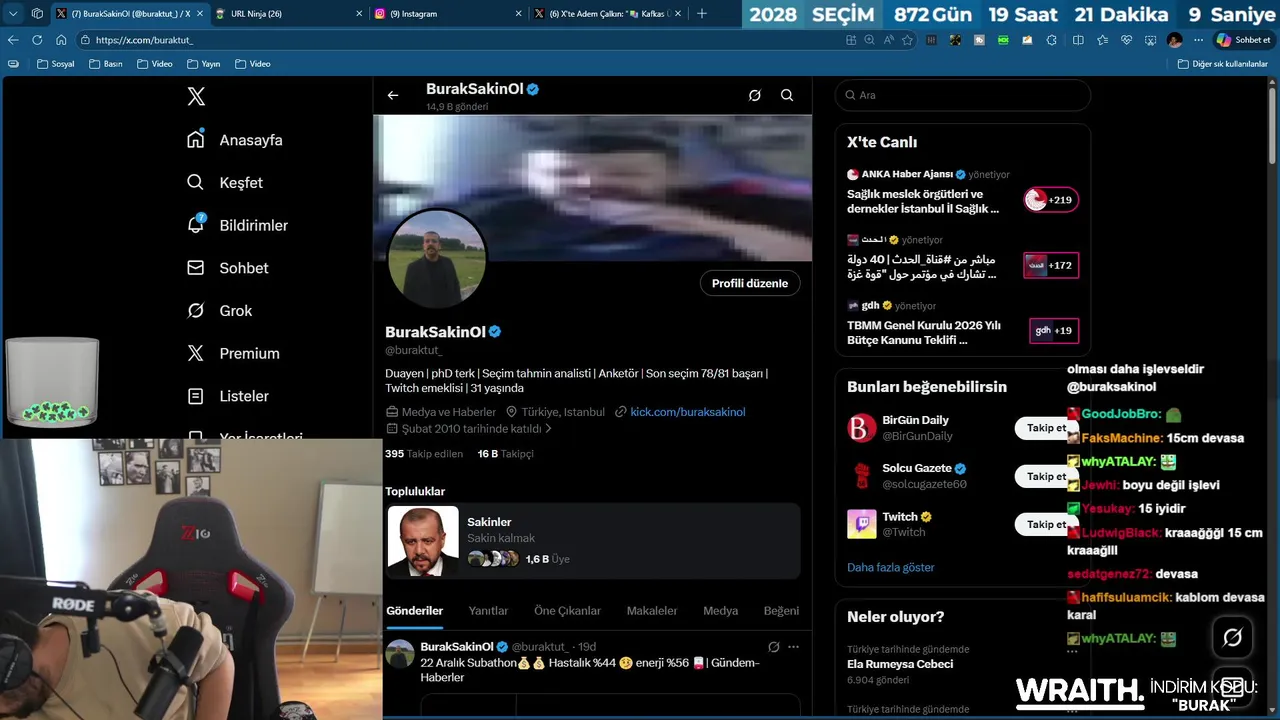
Task: Click the Grok icon in profile header
Action: 755,95
